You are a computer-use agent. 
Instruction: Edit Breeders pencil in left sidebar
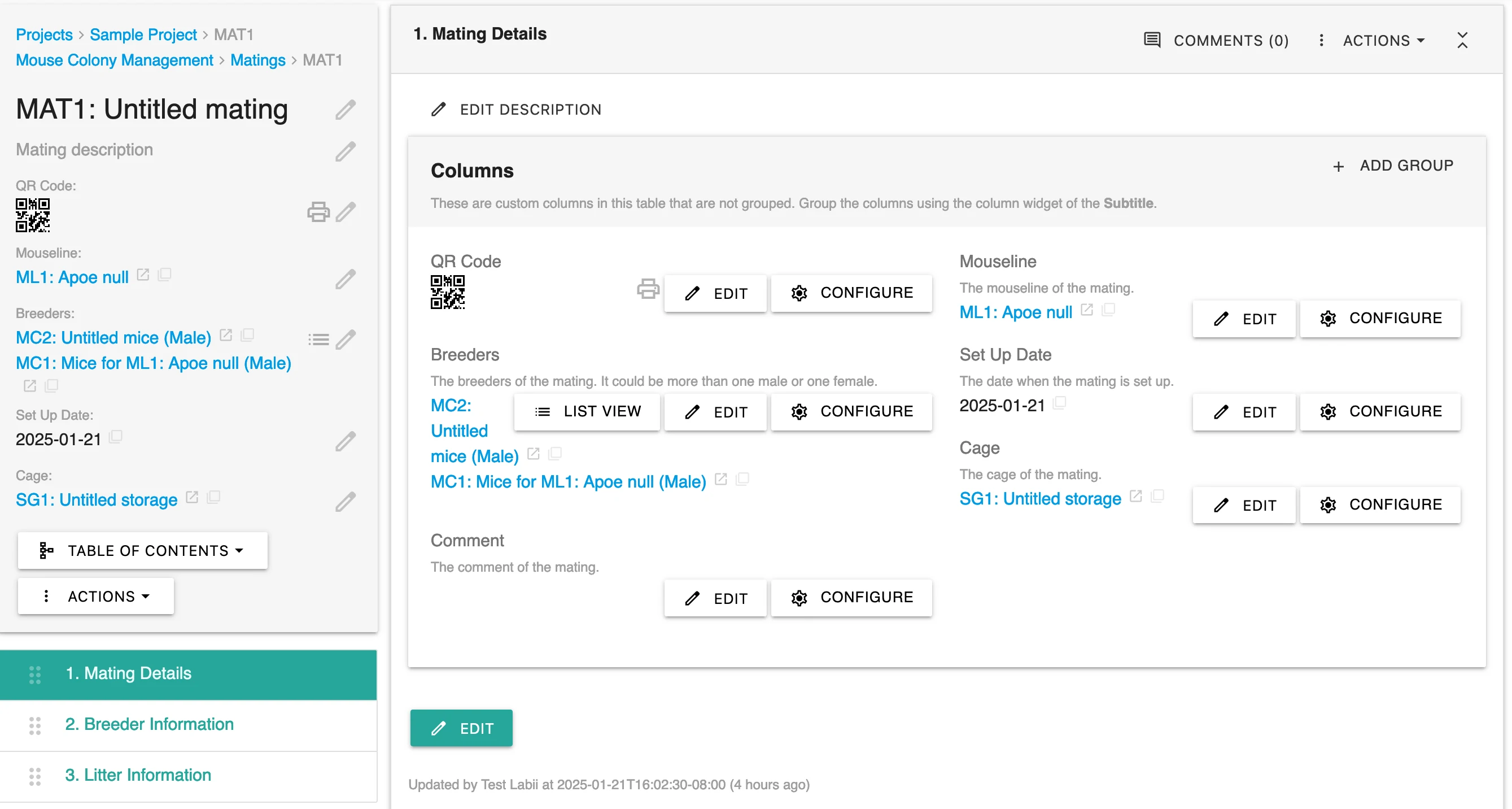coord(346,339)
